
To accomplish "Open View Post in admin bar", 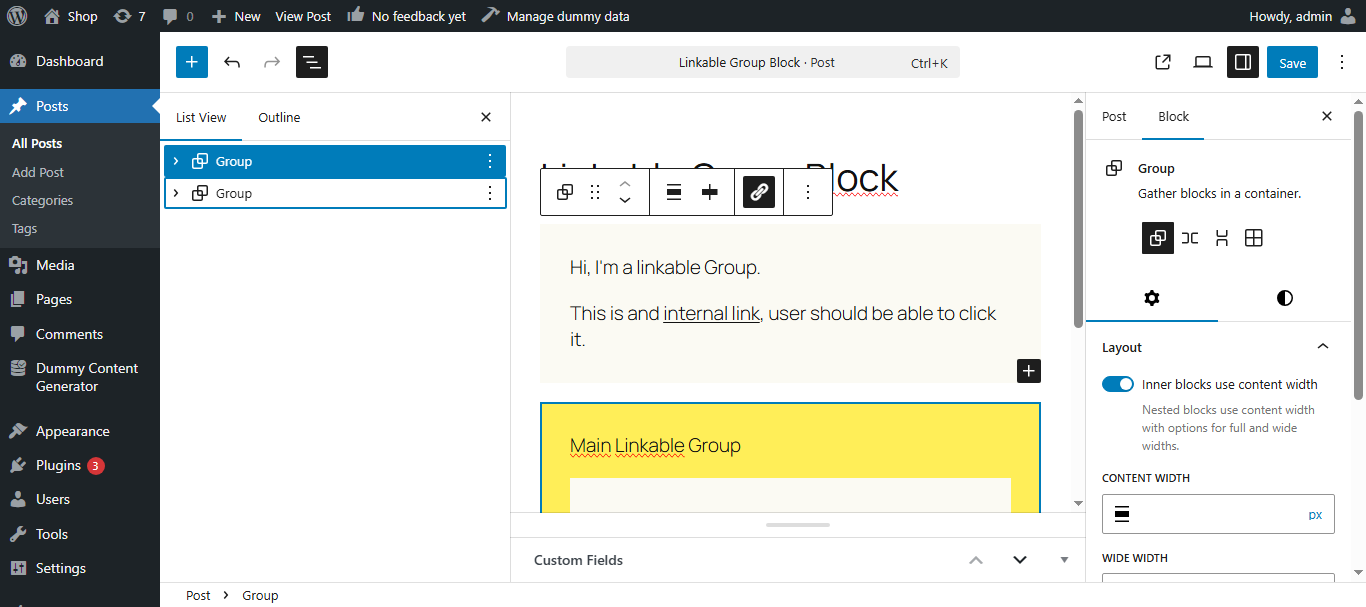I will coord(303,16).
